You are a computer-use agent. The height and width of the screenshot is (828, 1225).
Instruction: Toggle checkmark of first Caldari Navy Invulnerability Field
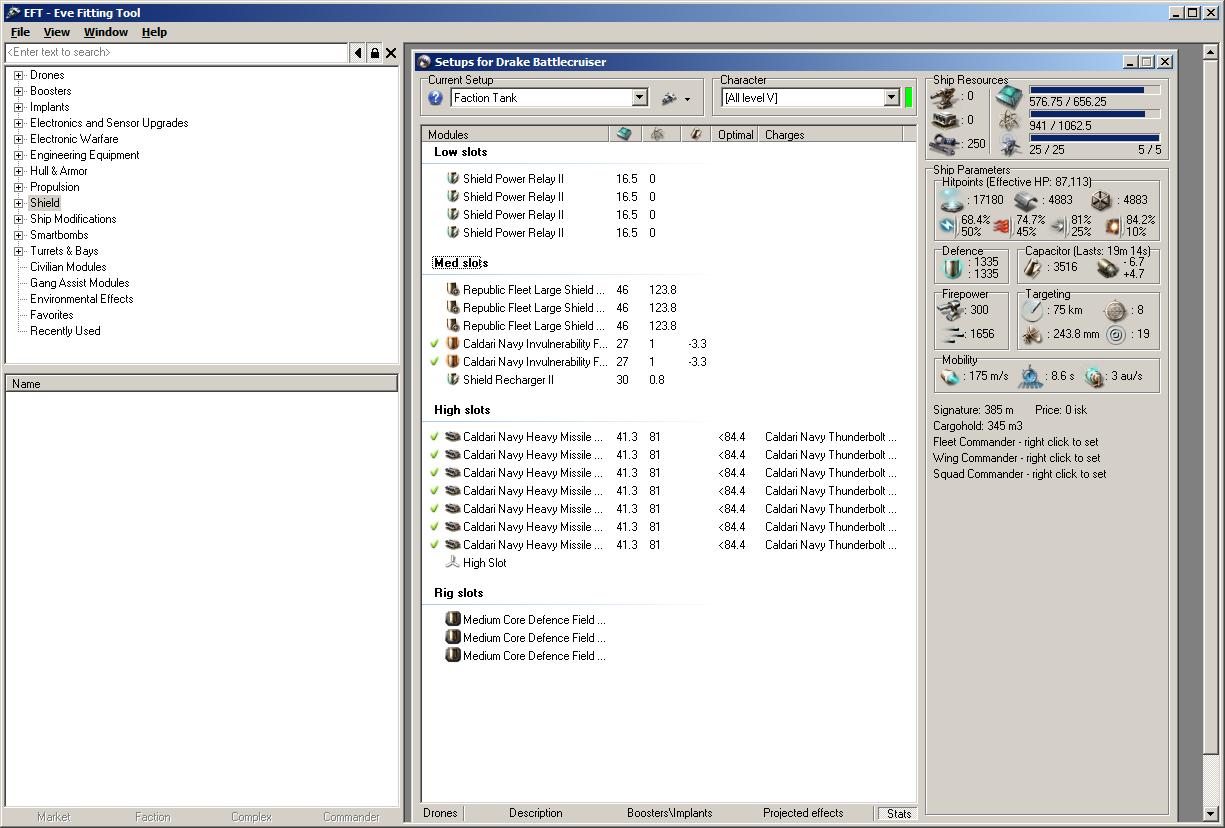[x=434, y=344]
